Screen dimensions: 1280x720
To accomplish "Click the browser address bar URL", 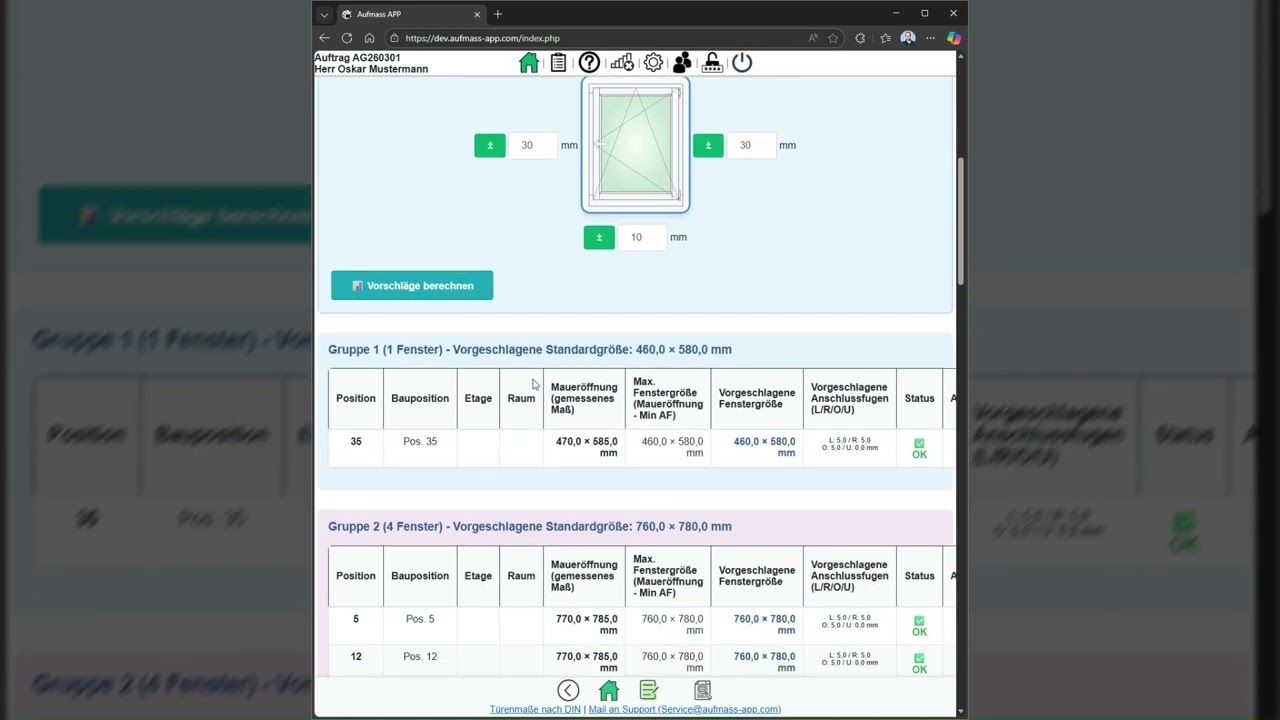I will click(482, 38).
